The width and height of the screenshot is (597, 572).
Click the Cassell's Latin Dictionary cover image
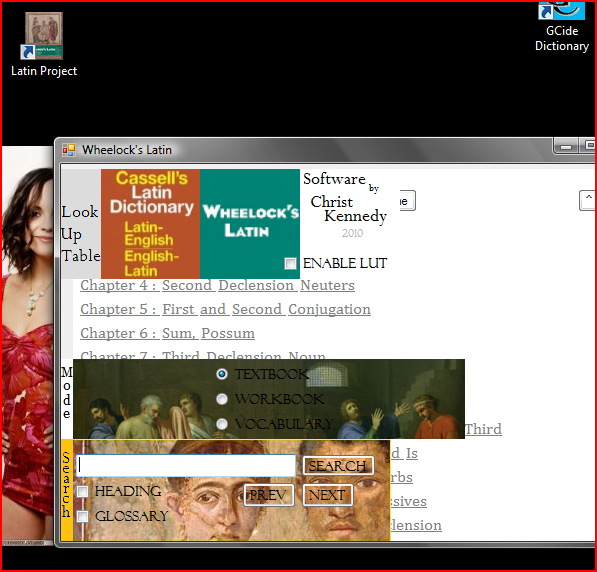150,224
